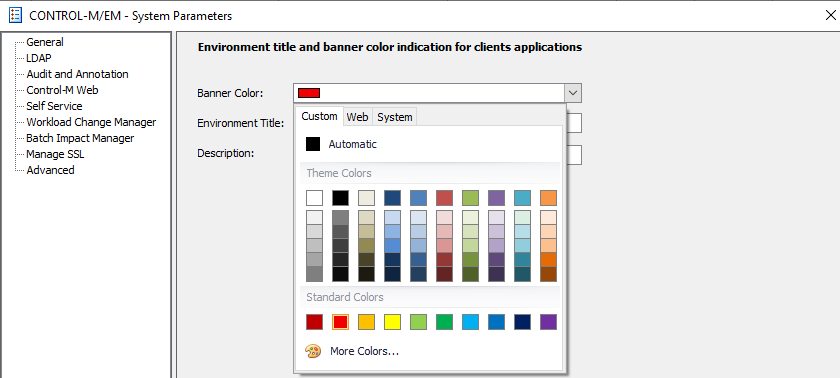Pick the black theme color swatch
The height and width of the screenshot is (378, 840).
click(x=340, y=198)
